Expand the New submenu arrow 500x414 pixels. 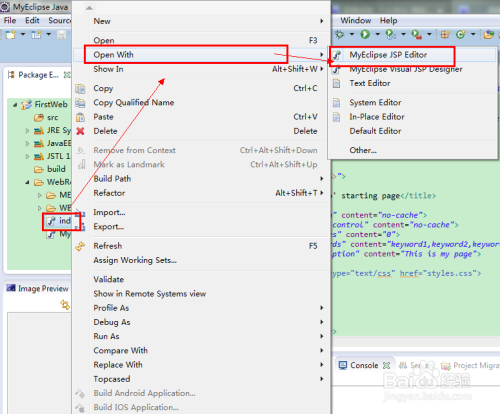tap(322, 21)
